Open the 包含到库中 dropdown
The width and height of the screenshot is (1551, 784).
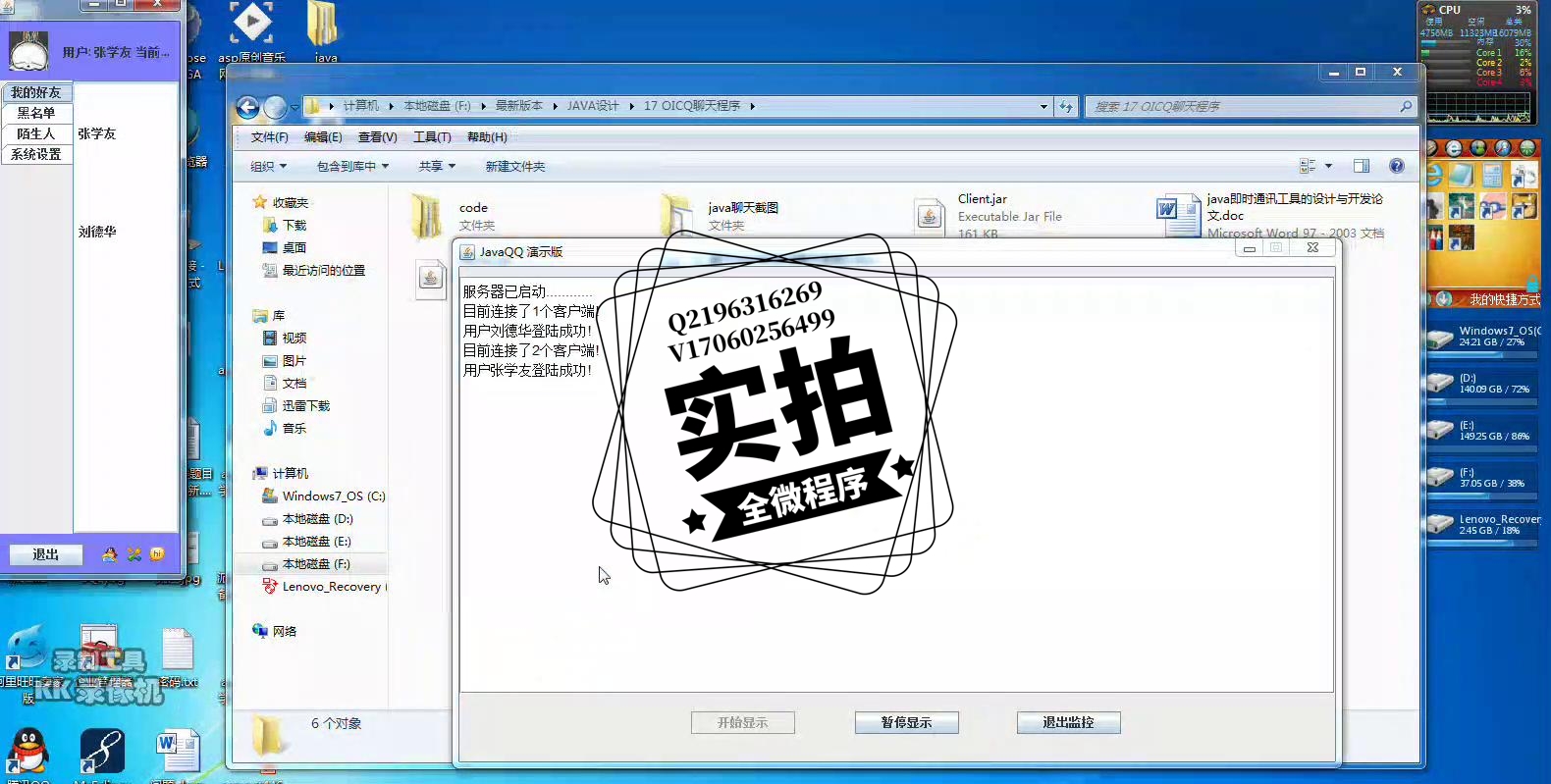pos(352,167)
